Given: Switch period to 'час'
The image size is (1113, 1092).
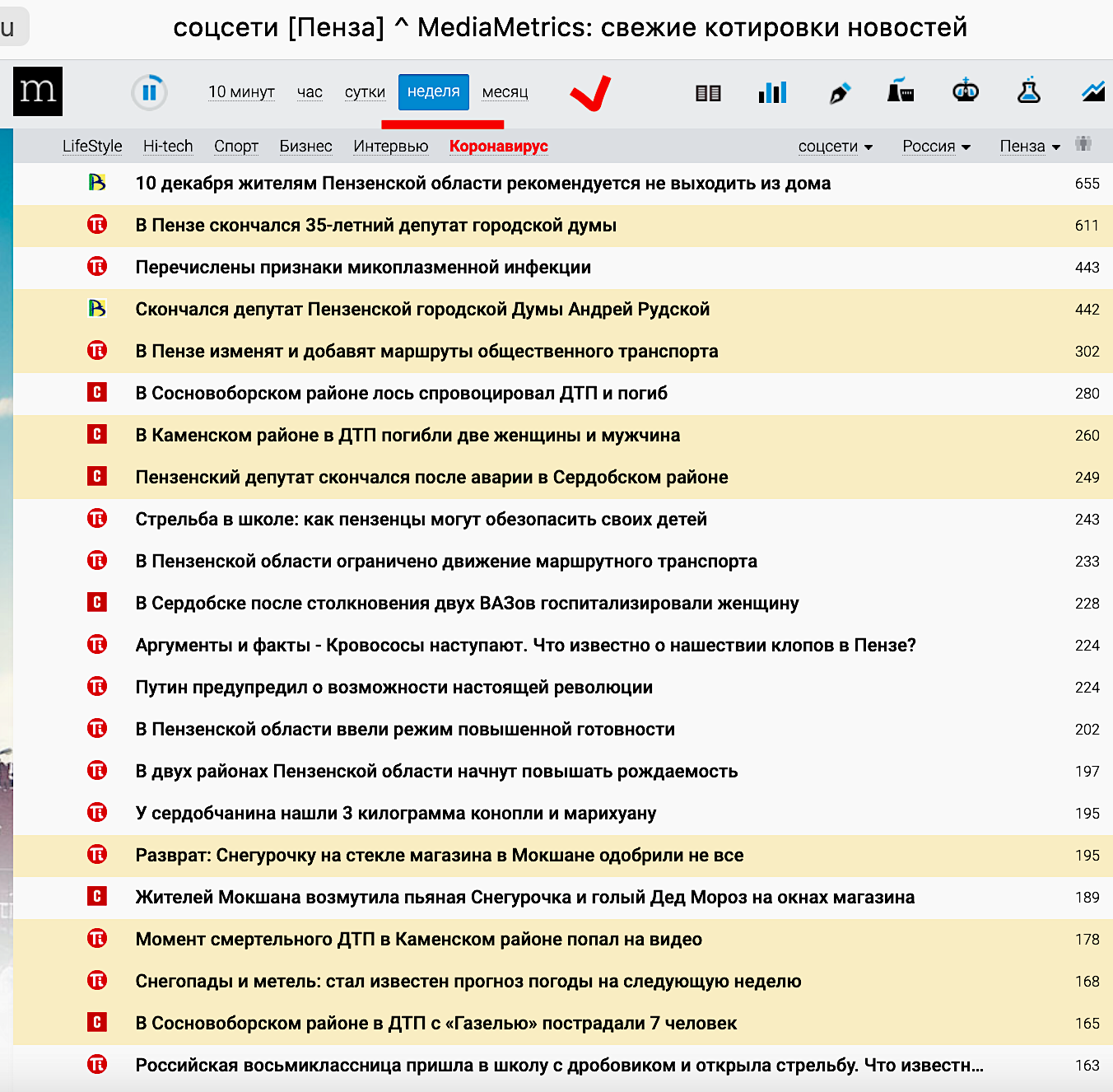Looking at the screenshot, I should pyautogui.click(x=310, y=92).
